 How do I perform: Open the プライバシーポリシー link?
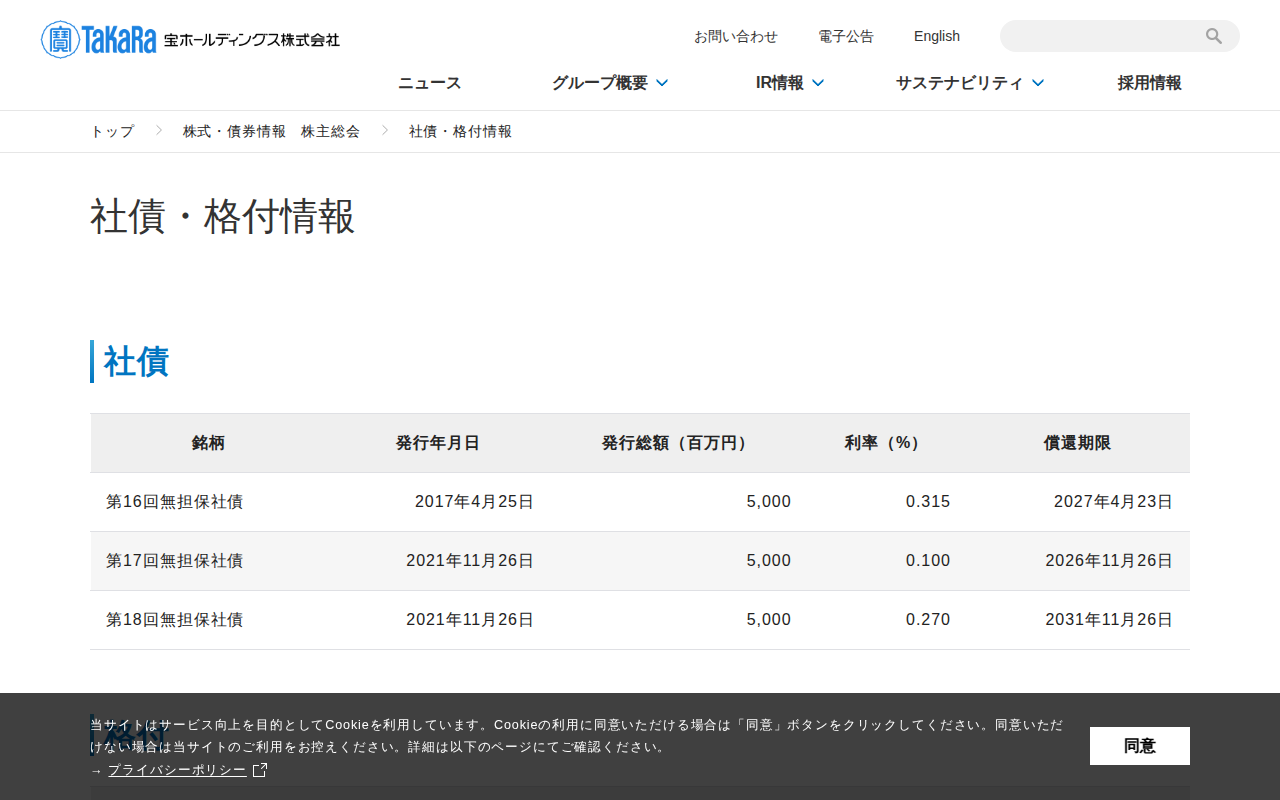pos(177,770)
